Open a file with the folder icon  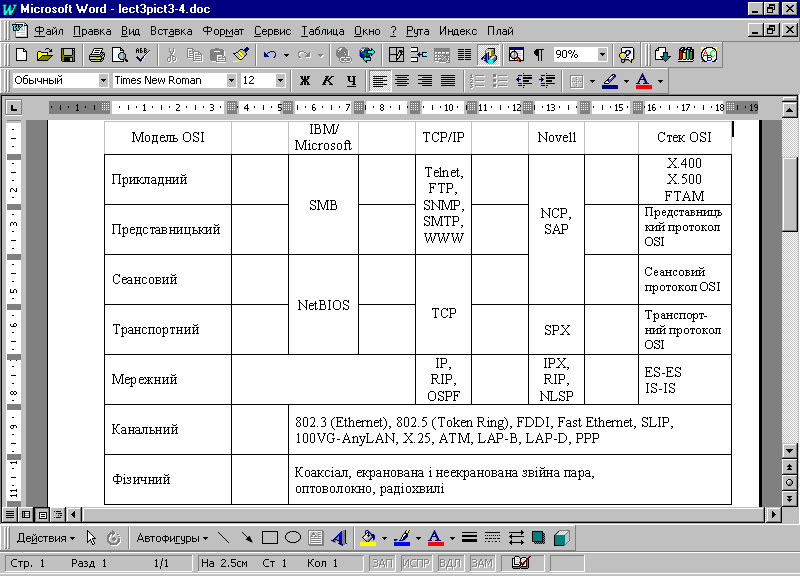pos(44,55)
